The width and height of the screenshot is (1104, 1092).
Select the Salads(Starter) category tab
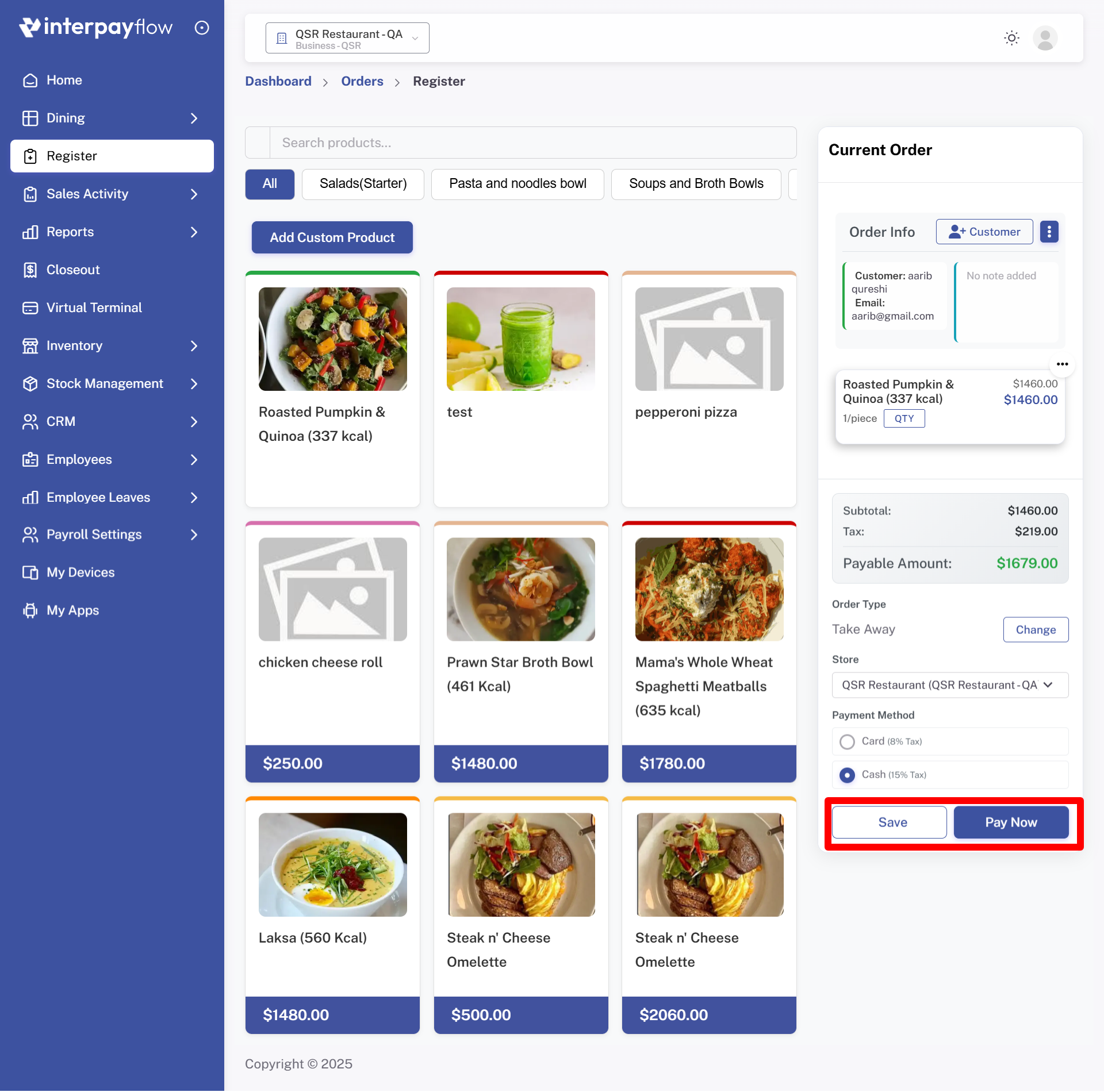tap(363, 184)
